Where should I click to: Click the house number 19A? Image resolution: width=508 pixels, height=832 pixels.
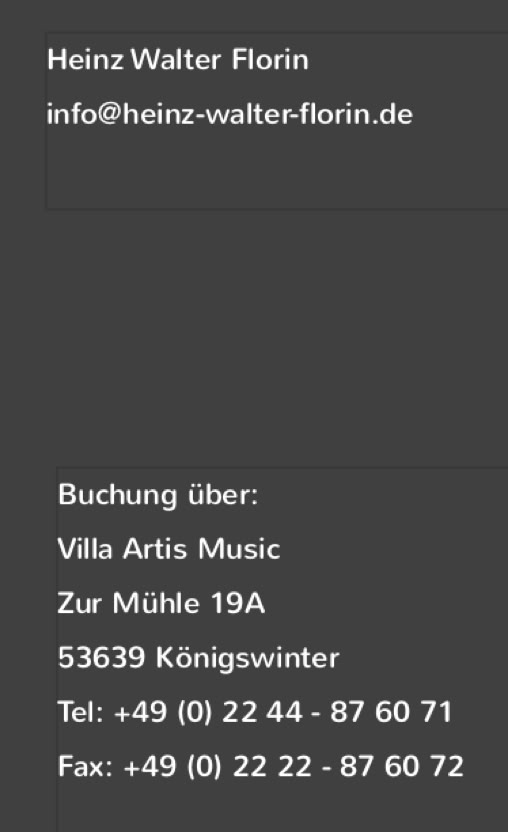point(237,603)
